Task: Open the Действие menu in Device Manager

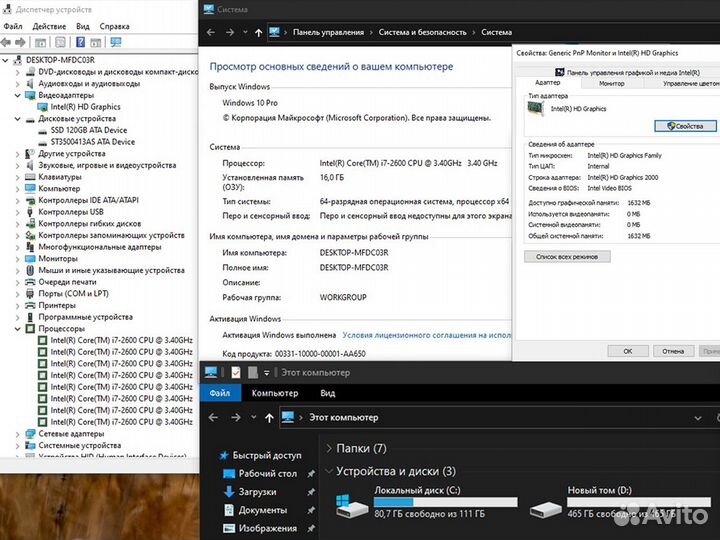Action: [49, 26]
